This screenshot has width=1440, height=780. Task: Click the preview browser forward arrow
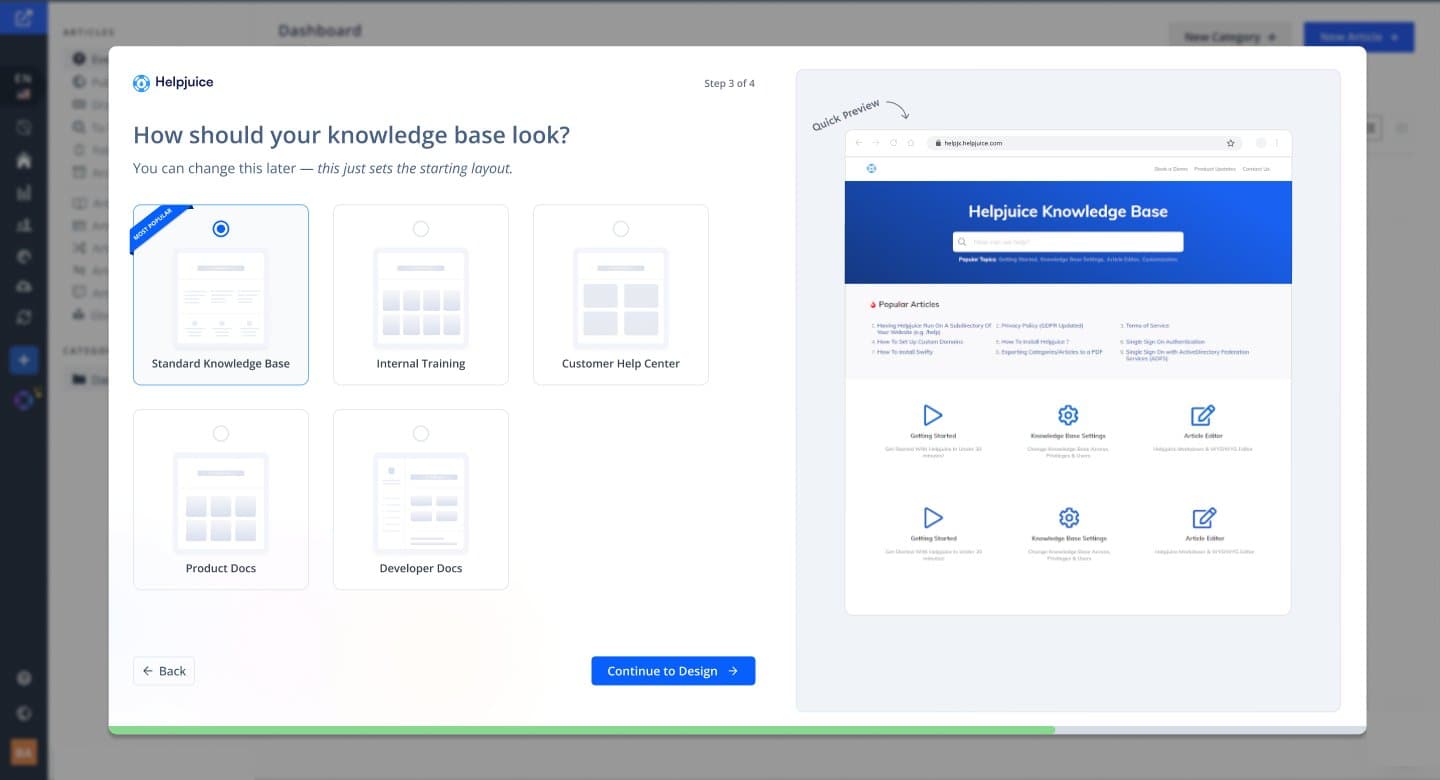(x=876, y=143)
